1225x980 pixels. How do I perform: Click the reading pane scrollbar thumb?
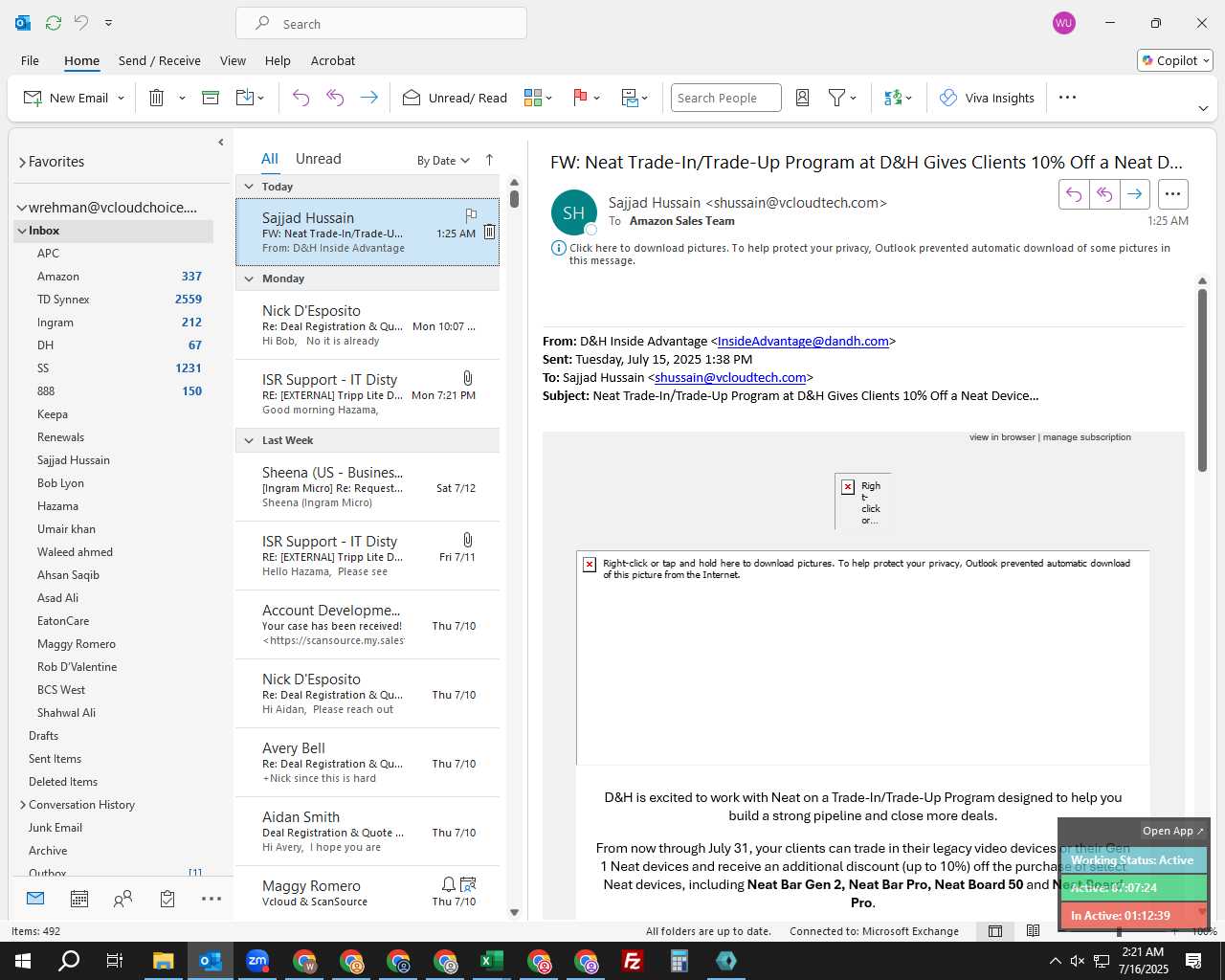(1202, 379)
